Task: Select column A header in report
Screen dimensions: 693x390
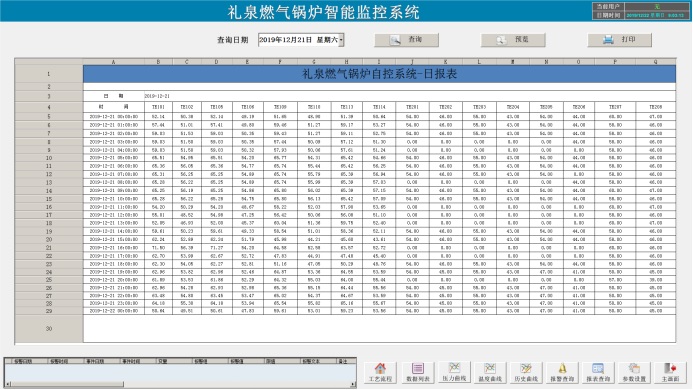Action: click(x=114, y=62)
